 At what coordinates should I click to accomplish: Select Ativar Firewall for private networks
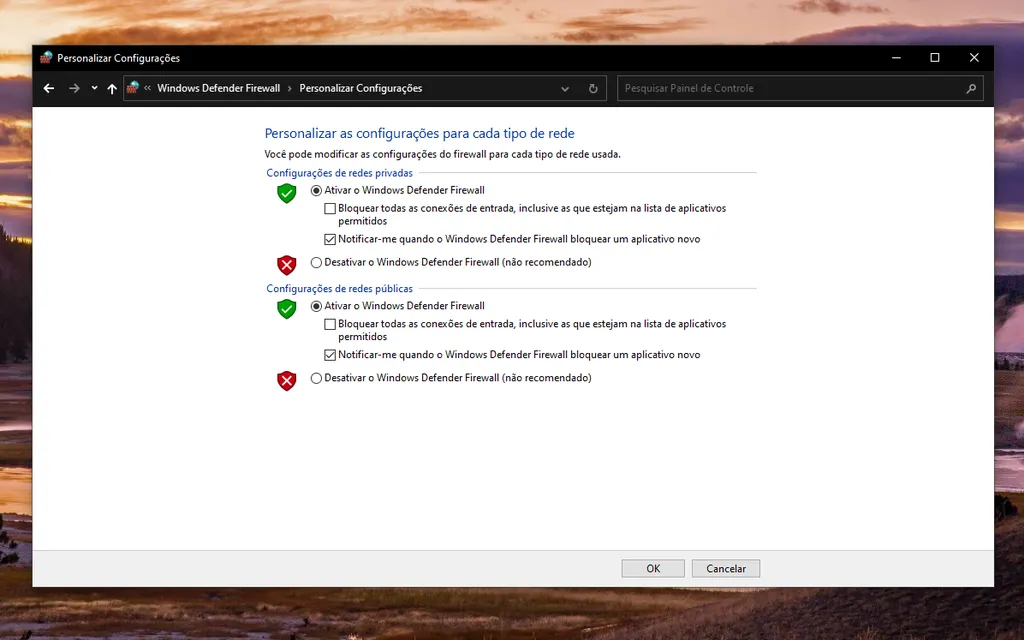coord(316,191)
